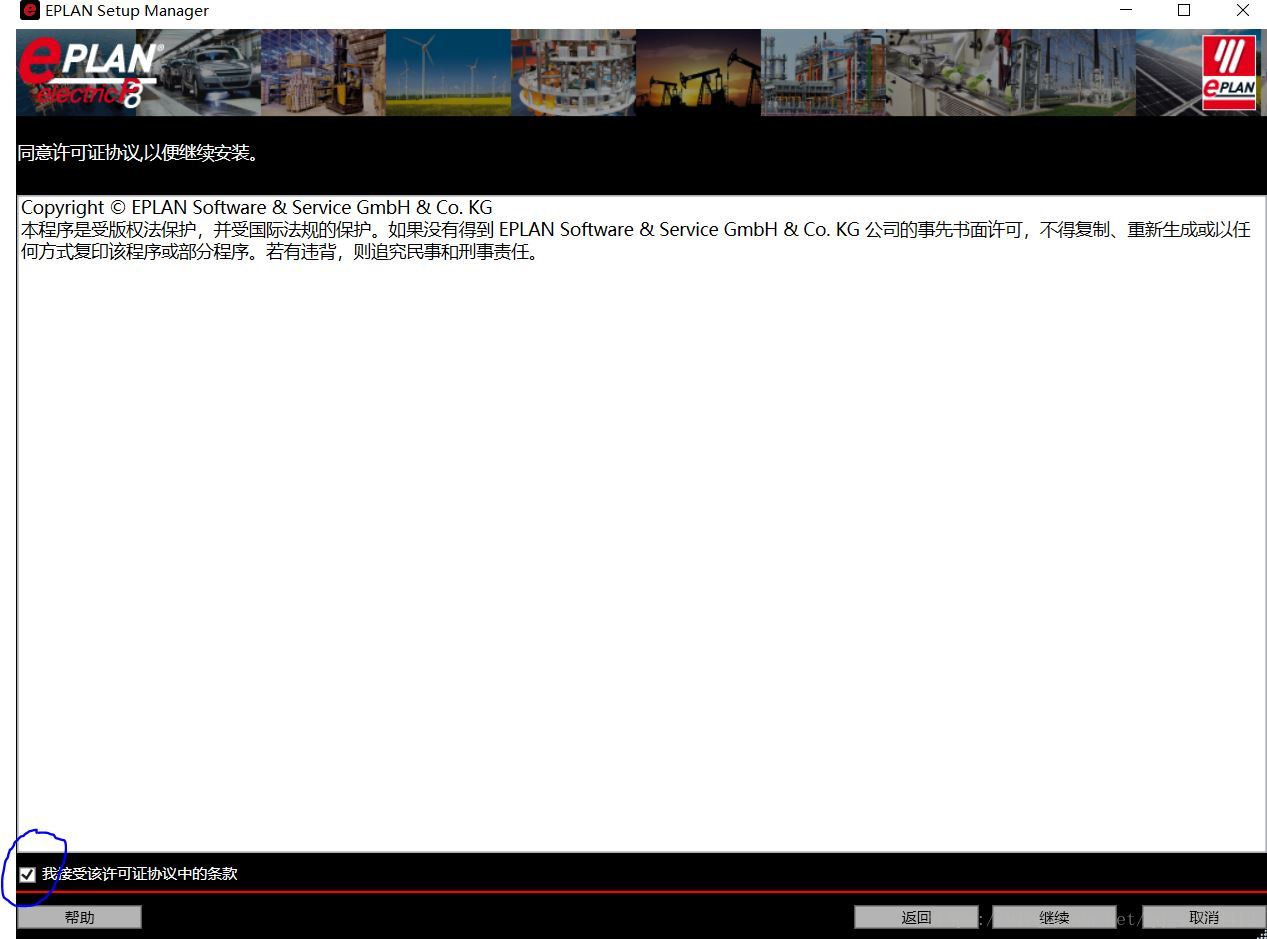Minimize the EPLAN Setup Manager window
1267x939 pixels.
1126,11
